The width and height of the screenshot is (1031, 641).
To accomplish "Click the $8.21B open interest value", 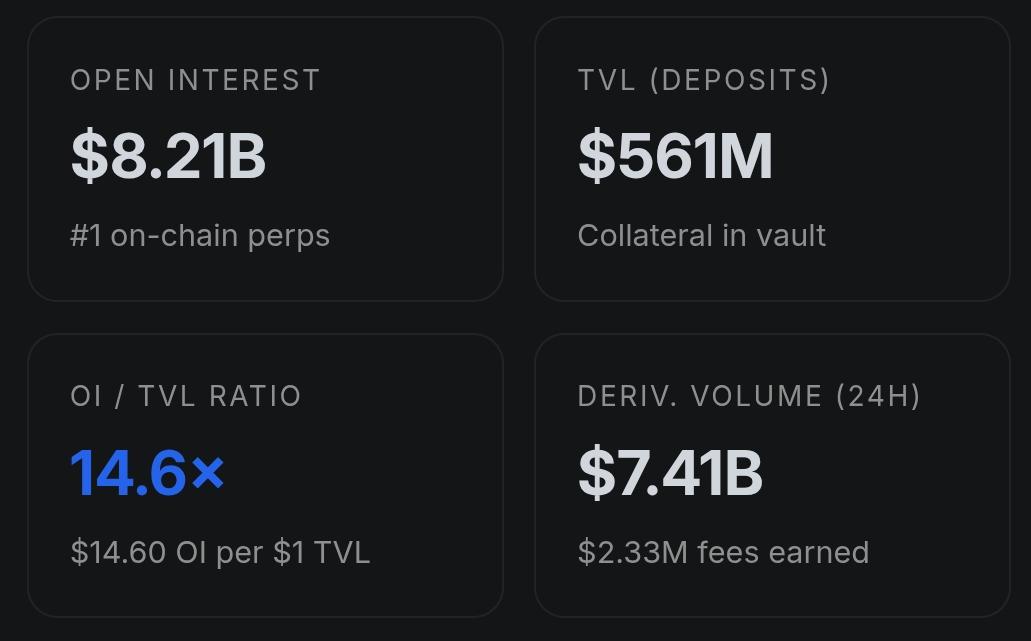I will pos(168,157).
